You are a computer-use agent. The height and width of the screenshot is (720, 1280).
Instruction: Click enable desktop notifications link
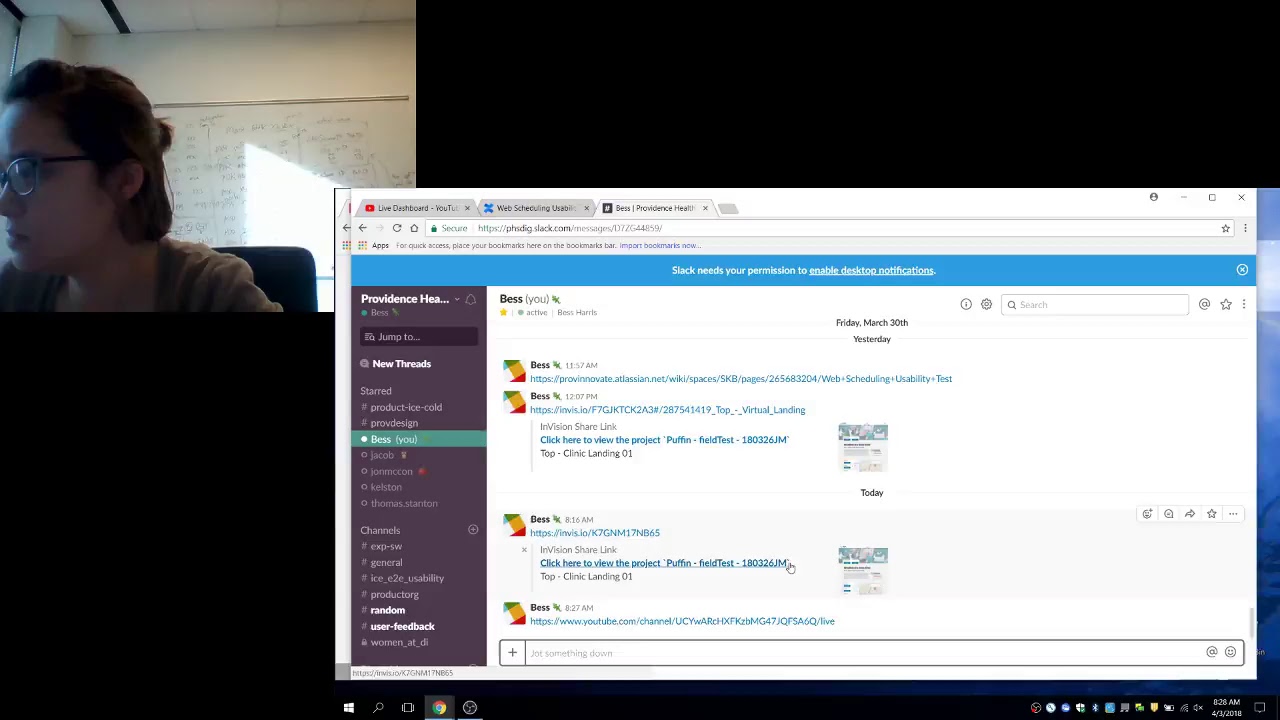pos(872,270)
